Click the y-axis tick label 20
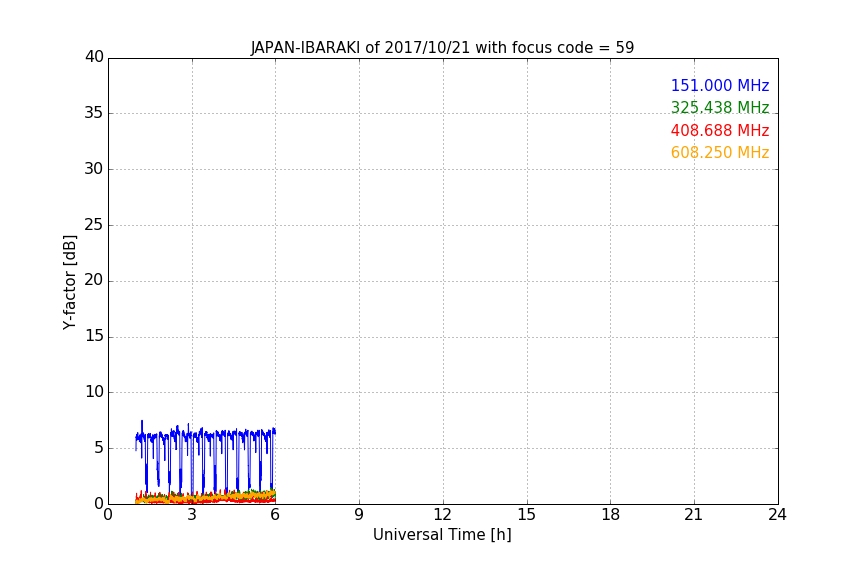The height and width of the screenshot is (576, 864). 94,280
